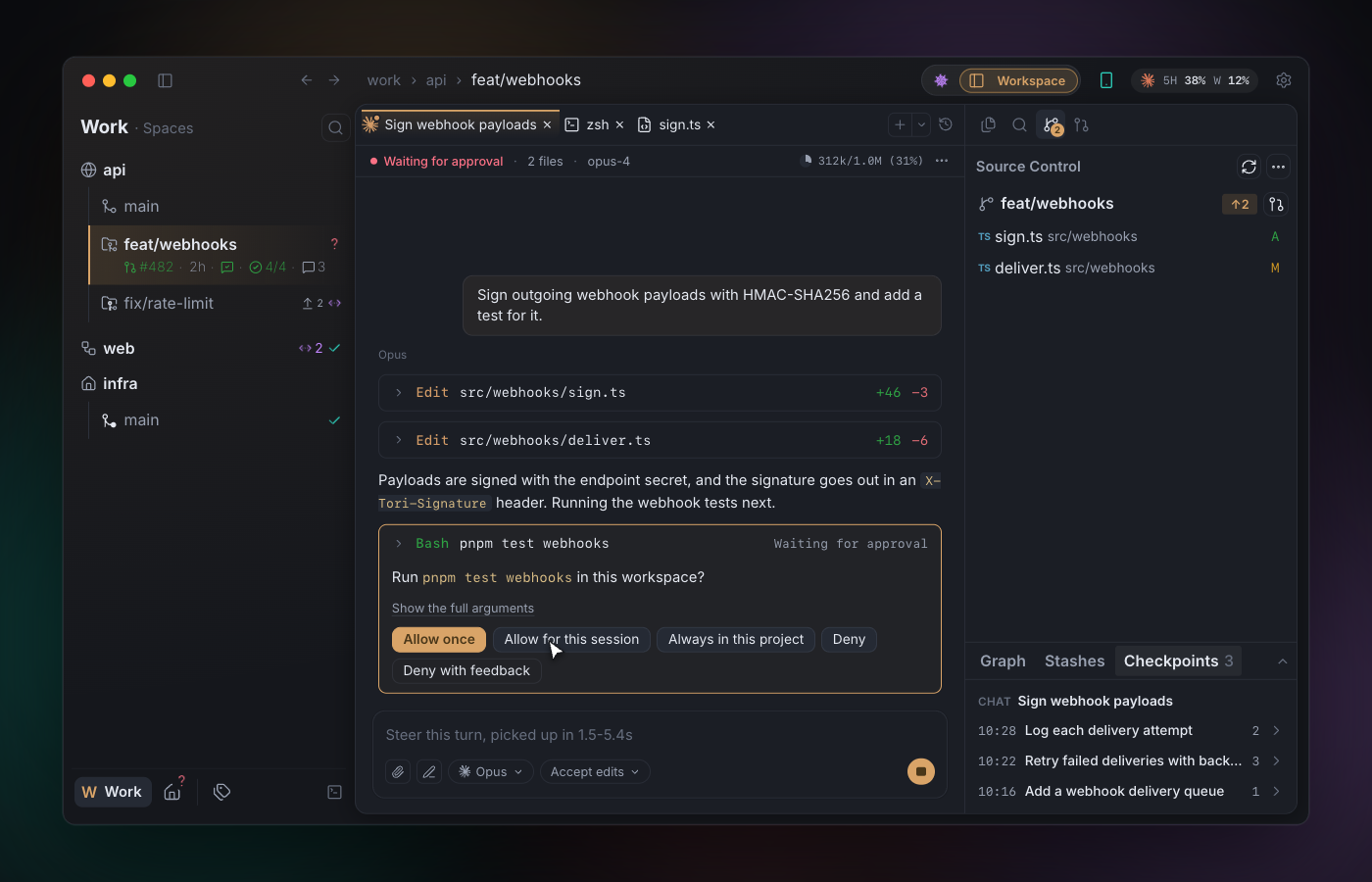
Task: Search spaces with the magnifier icon
Action: tap(335, 127)
